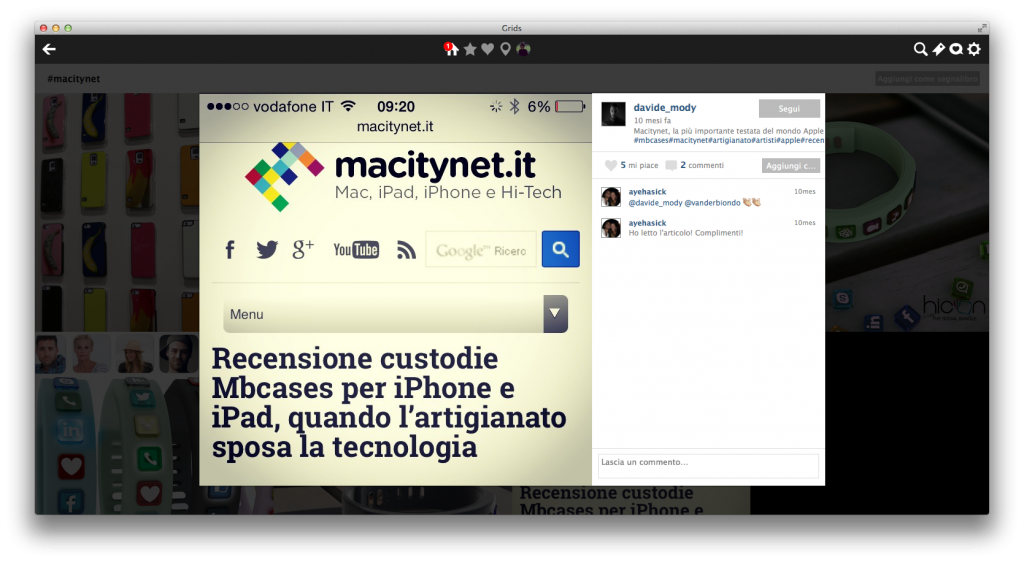The width and height of the screenshot is (1024, 563).
Task: Open the #mbcases hashtag
Action: [x=650, y=140]
